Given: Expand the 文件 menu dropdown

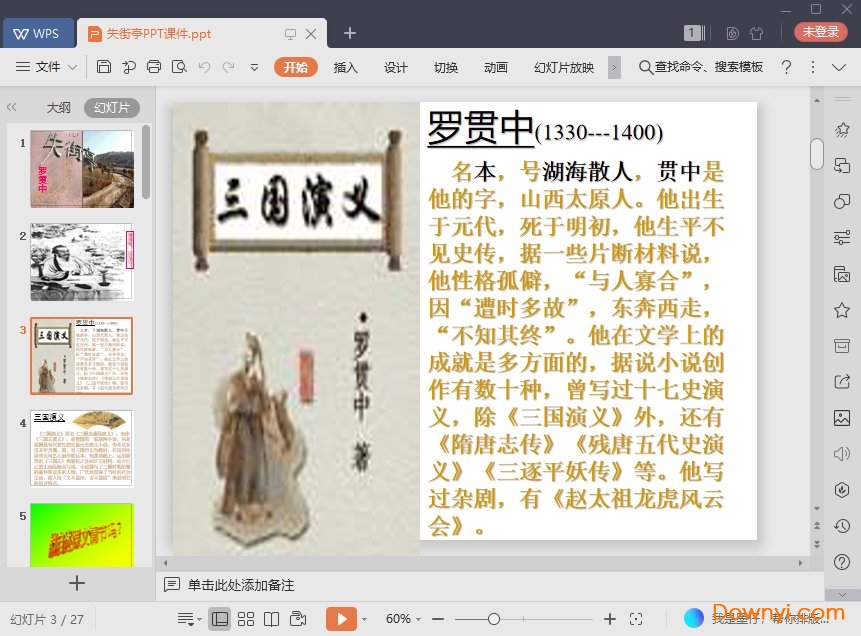Looking at the screenshot, I should 47,67.
